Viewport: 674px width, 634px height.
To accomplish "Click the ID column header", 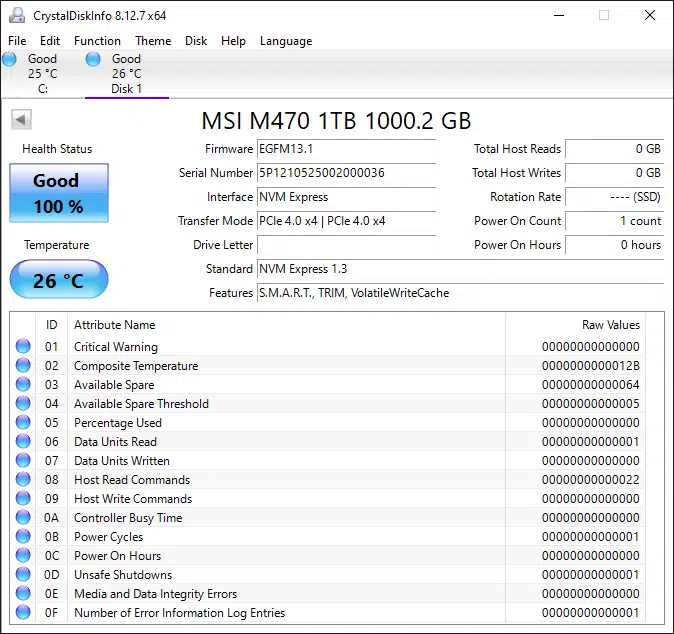I will coord(52,325).
